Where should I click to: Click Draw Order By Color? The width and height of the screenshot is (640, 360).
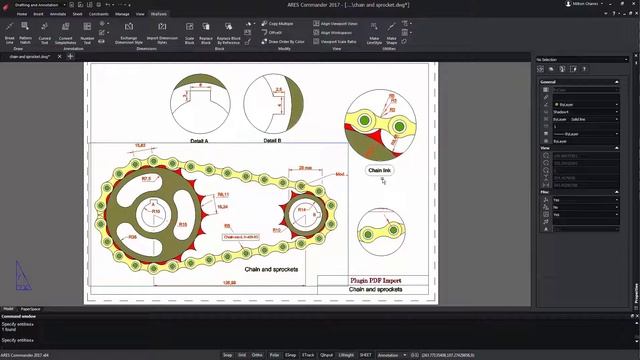283,42
